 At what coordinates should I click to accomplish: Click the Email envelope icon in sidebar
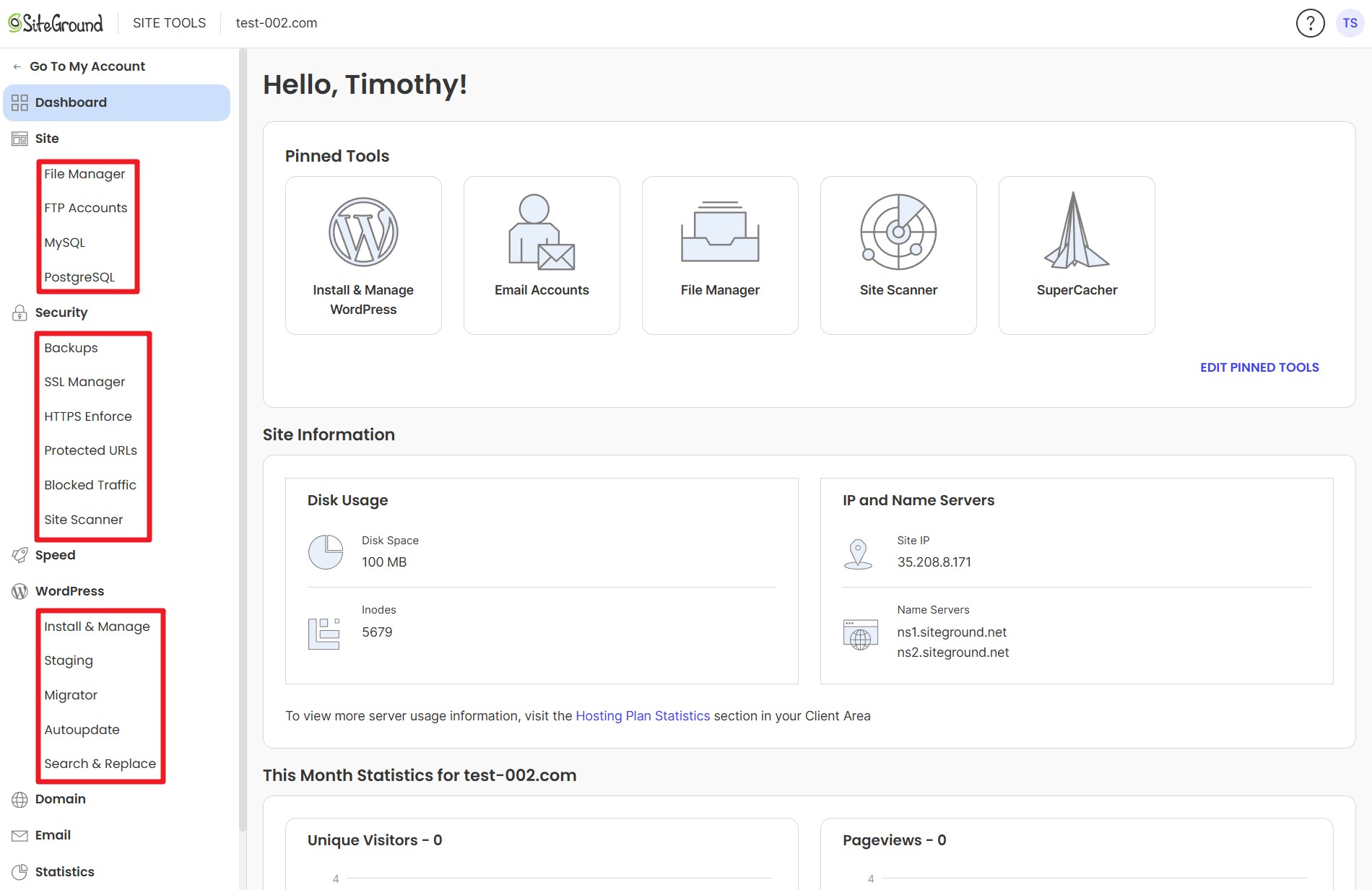click(18, 835)
